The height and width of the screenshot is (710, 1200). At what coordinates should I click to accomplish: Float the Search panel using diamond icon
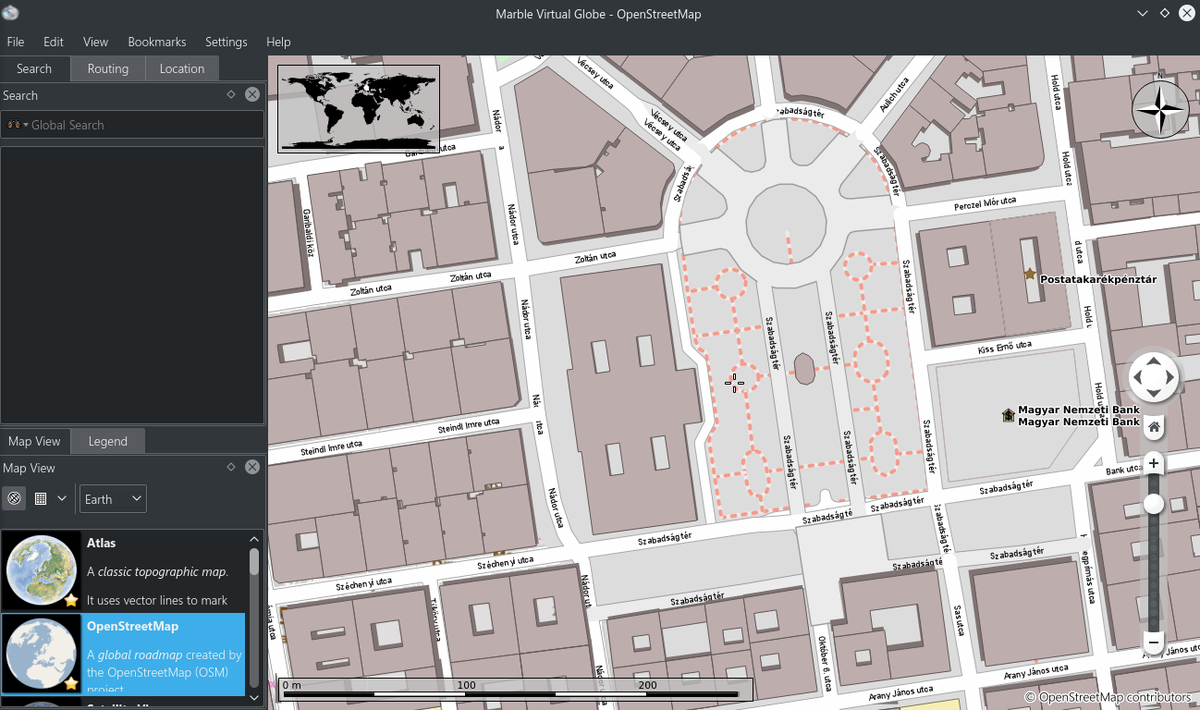[x=231, y=95]
